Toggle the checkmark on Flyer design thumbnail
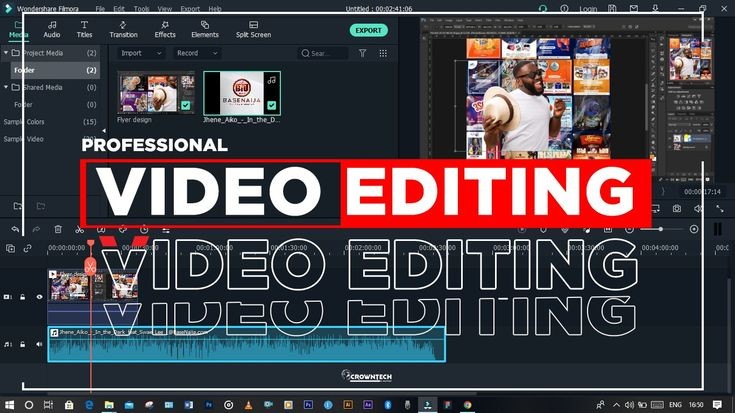Viewport: 735px width, 413px height. [x=186, y=105]
